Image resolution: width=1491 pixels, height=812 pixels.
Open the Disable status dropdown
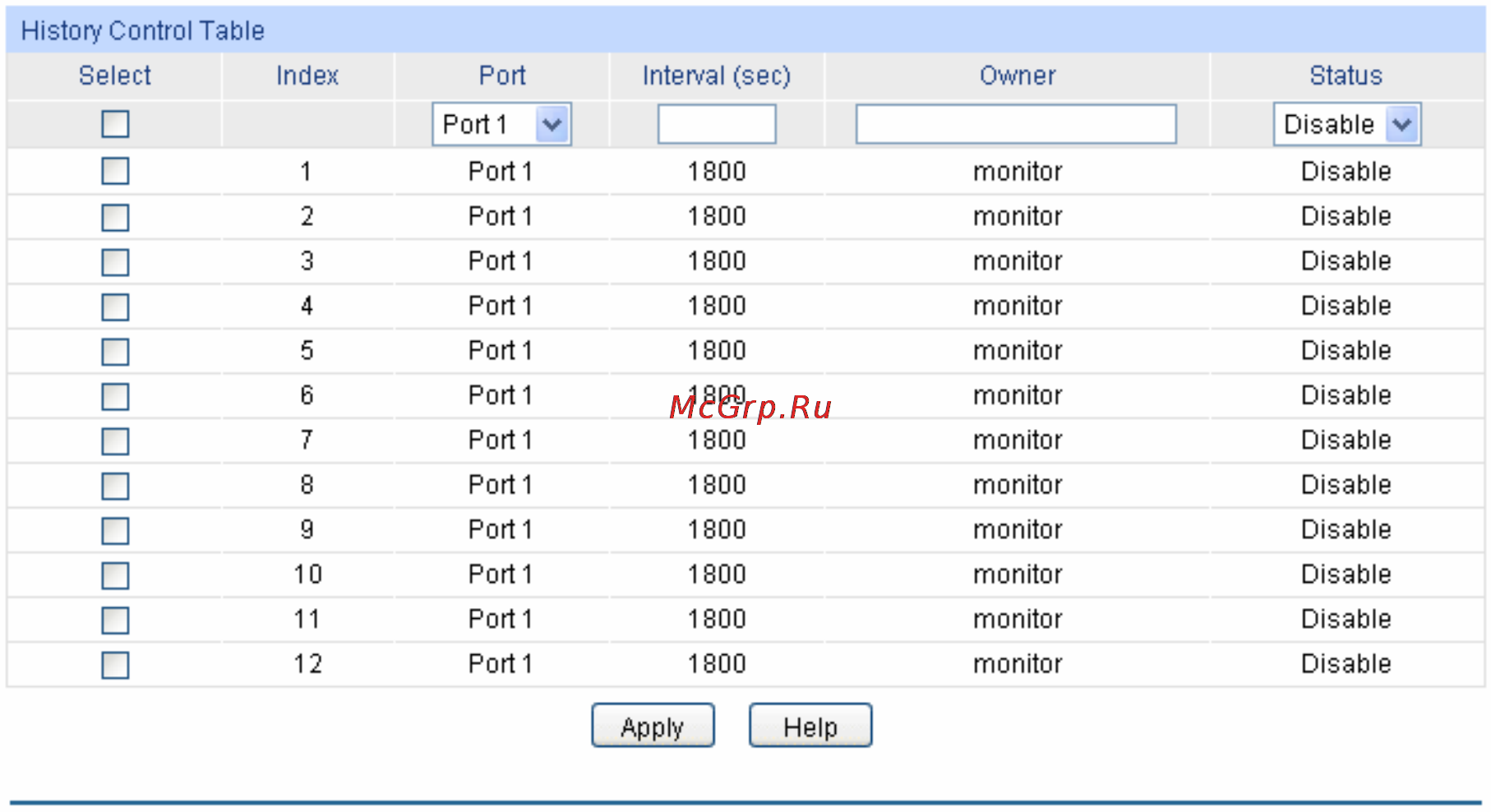(1346, 124)
